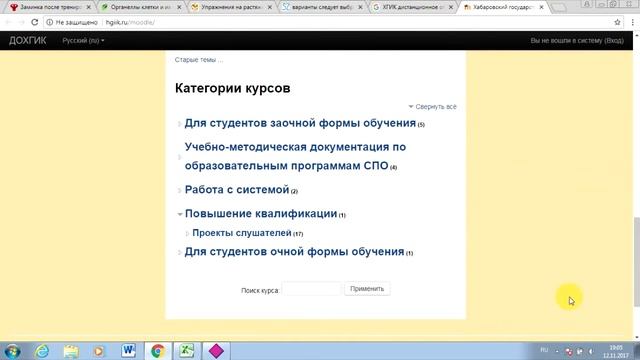
Task: Go to ДОХГИК site home link
Action: coord(28,40)
